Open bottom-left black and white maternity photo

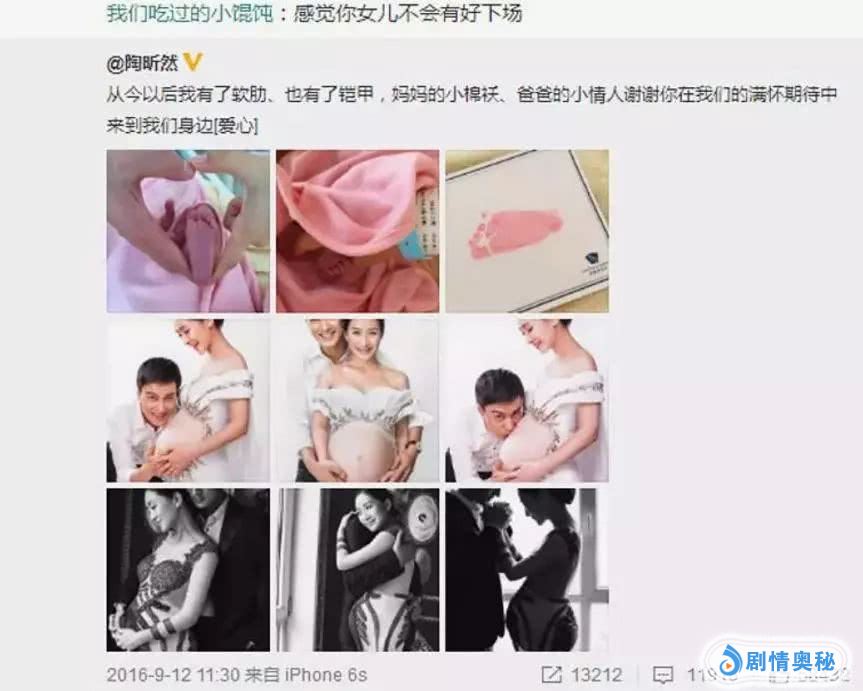click(x=188, y=570)
